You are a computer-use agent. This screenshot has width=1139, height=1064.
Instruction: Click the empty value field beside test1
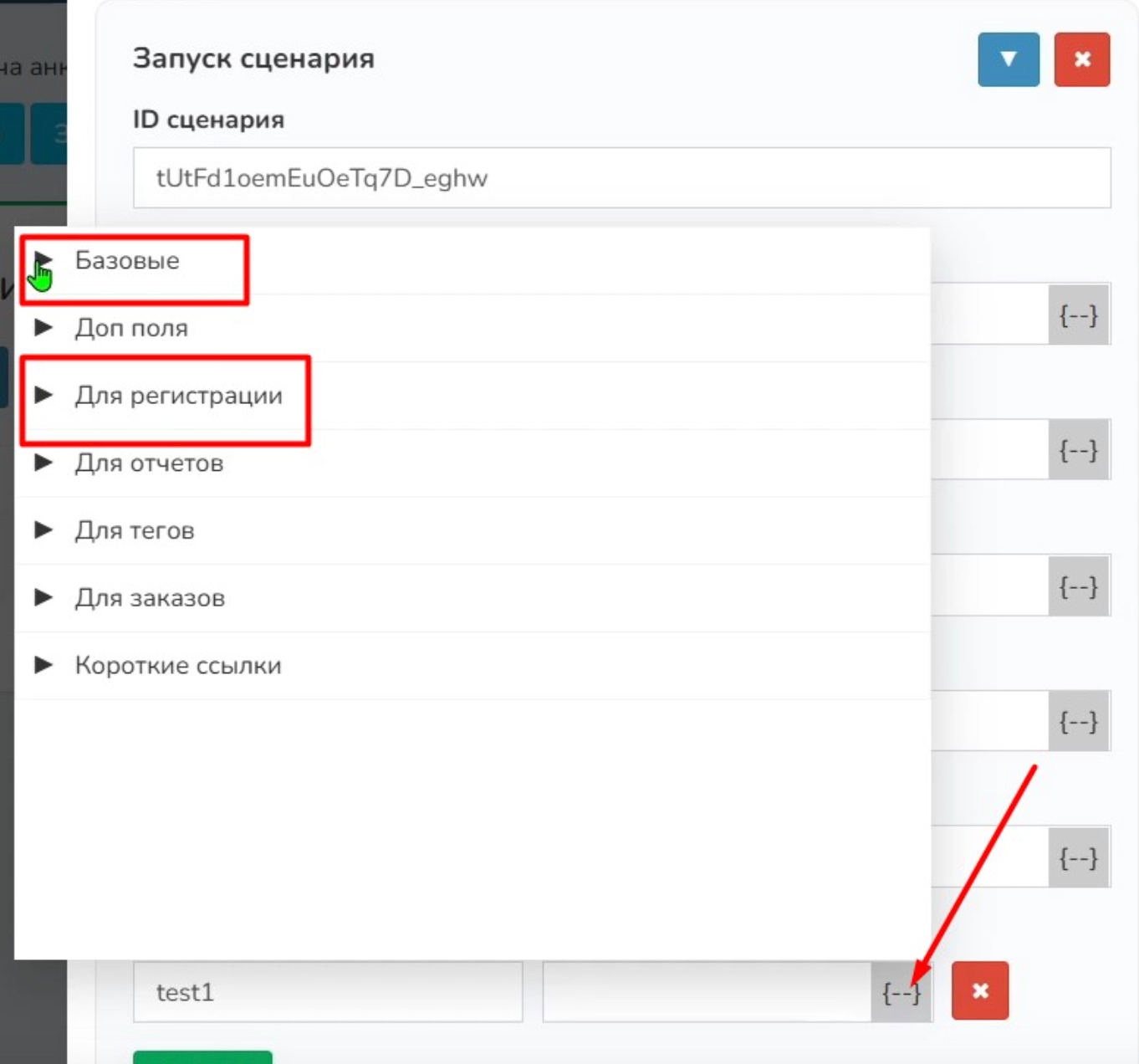[x=706, y=992]
